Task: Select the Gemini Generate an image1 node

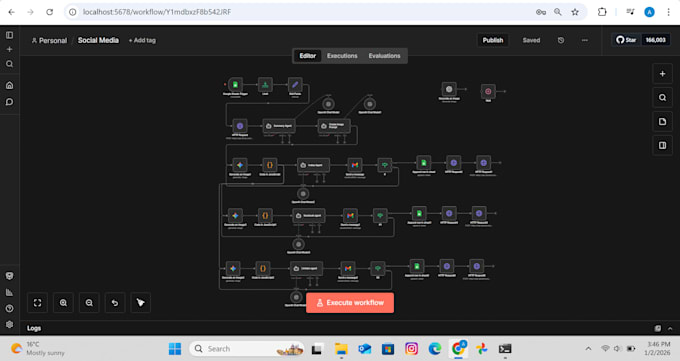Action: (x=240, y=165)
